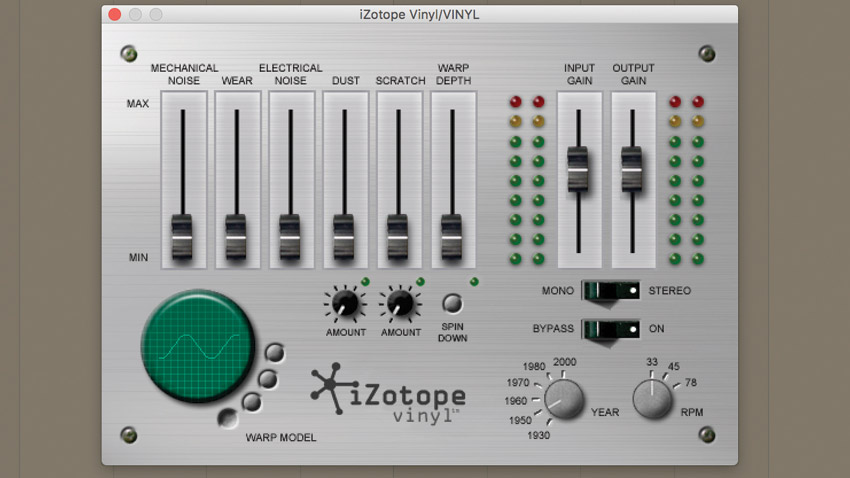Click the RPM selector knob
The image size is (850, 478).
[652, 399]
